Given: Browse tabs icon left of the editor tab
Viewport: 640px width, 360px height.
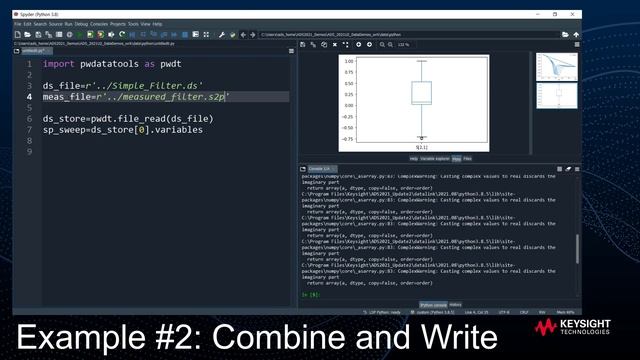Looking at the screenshot, I should pyautogui.click(x=17, y=51).
